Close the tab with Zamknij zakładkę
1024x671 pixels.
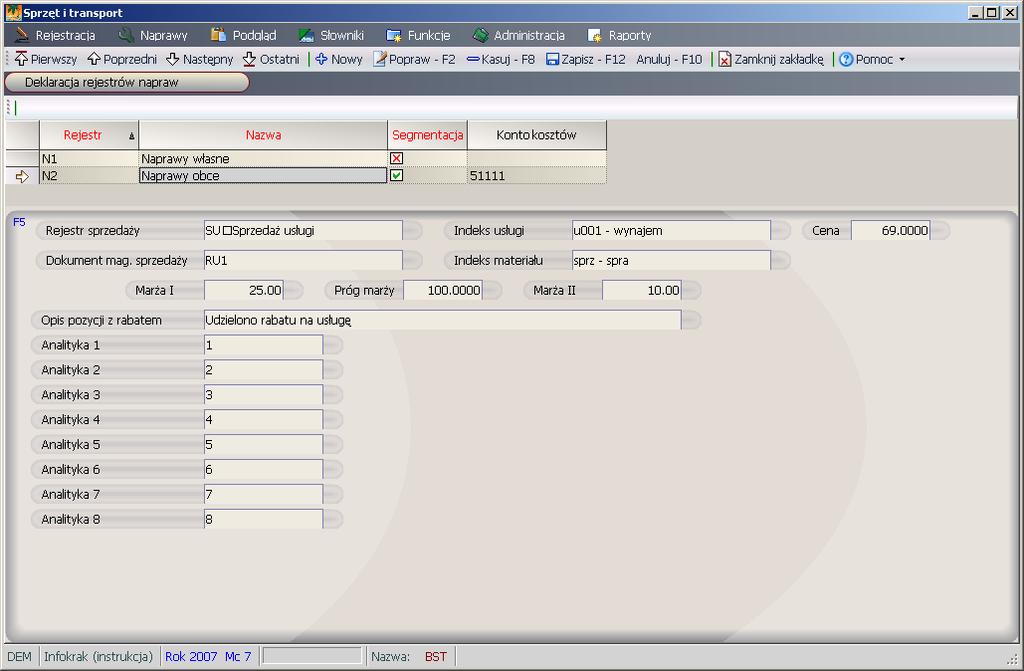click(x=771, y=59)
